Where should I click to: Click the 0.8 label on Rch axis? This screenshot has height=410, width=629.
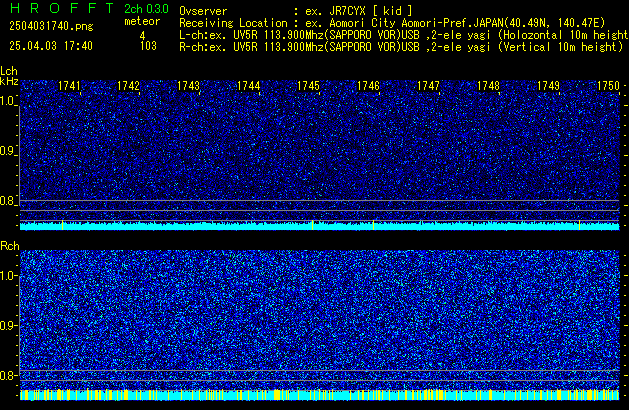point(8,375)
